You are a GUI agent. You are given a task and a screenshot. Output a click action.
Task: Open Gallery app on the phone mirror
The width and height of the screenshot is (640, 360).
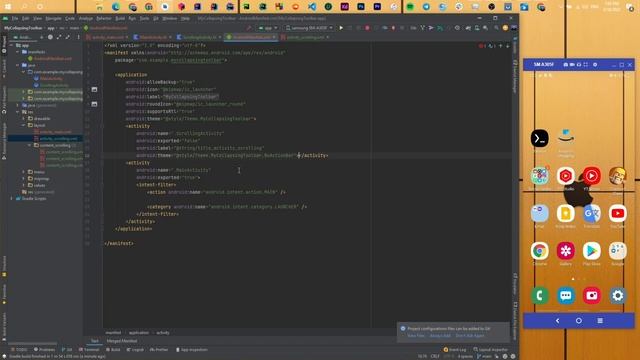point(566,251)
